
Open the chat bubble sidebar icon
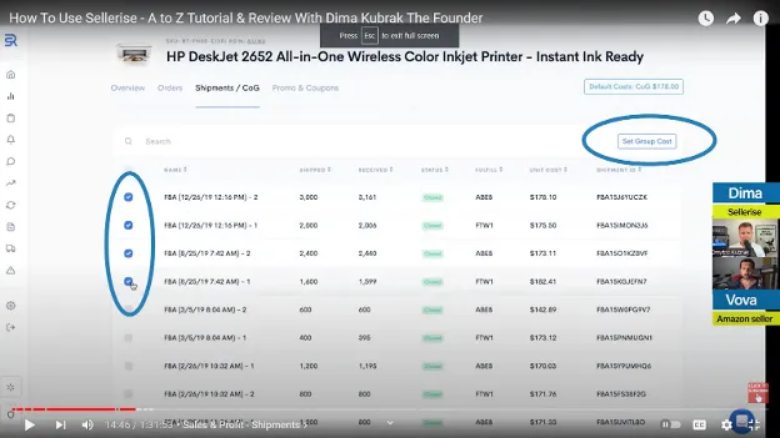pyautogui.click(x=11, y=162)
